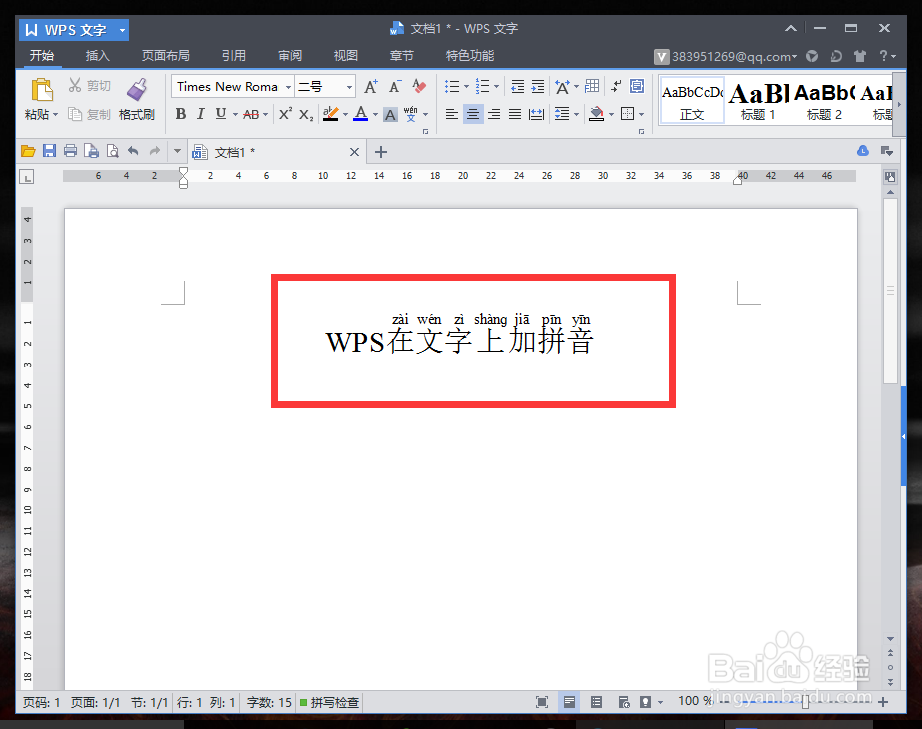The width and height of the screenshot is (922, 729).
Task: Toggle bold formatting
Action: click(181, 114)
